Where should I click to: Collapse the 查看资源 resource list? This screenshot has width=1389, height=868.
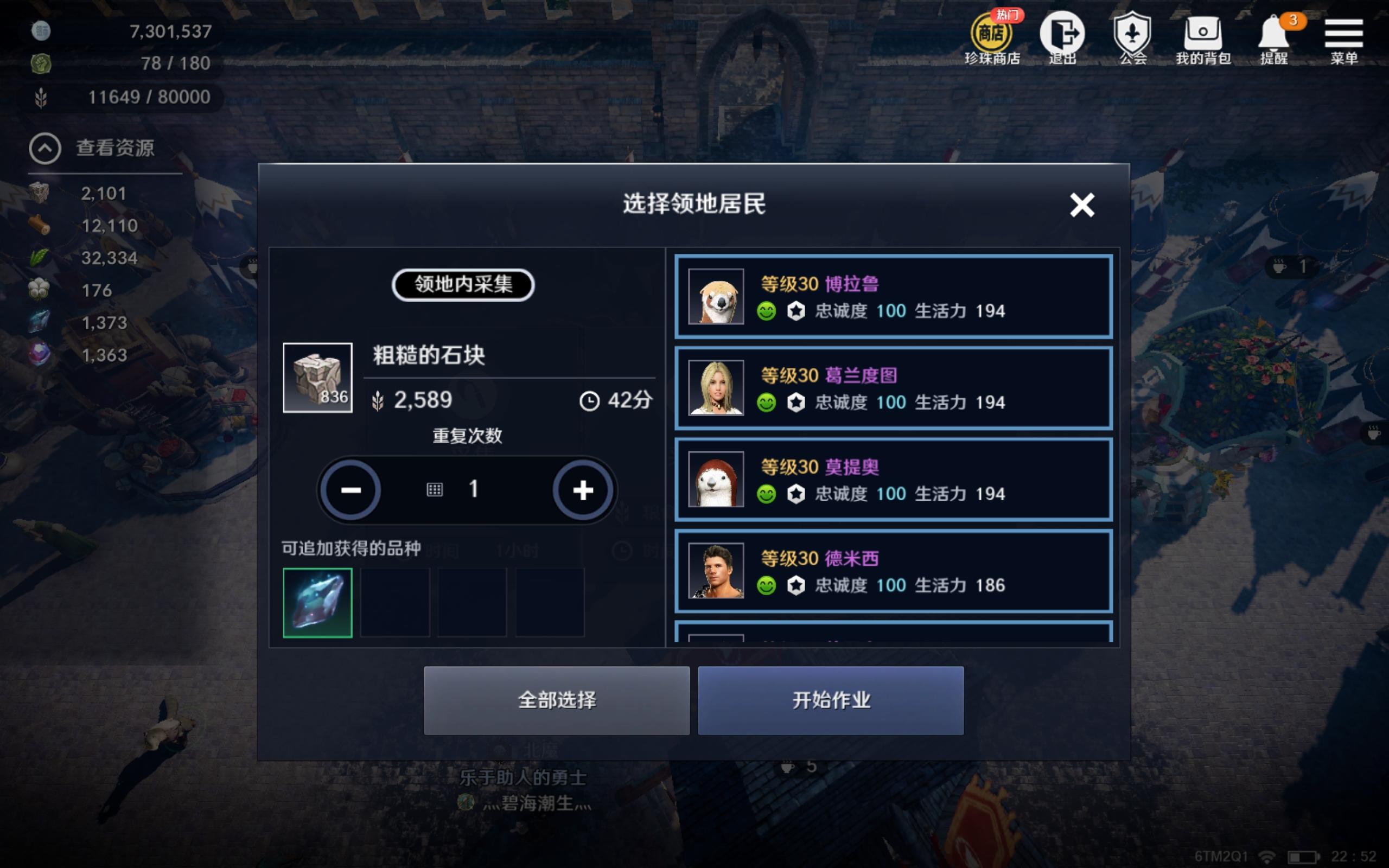[x=45, y=148]
